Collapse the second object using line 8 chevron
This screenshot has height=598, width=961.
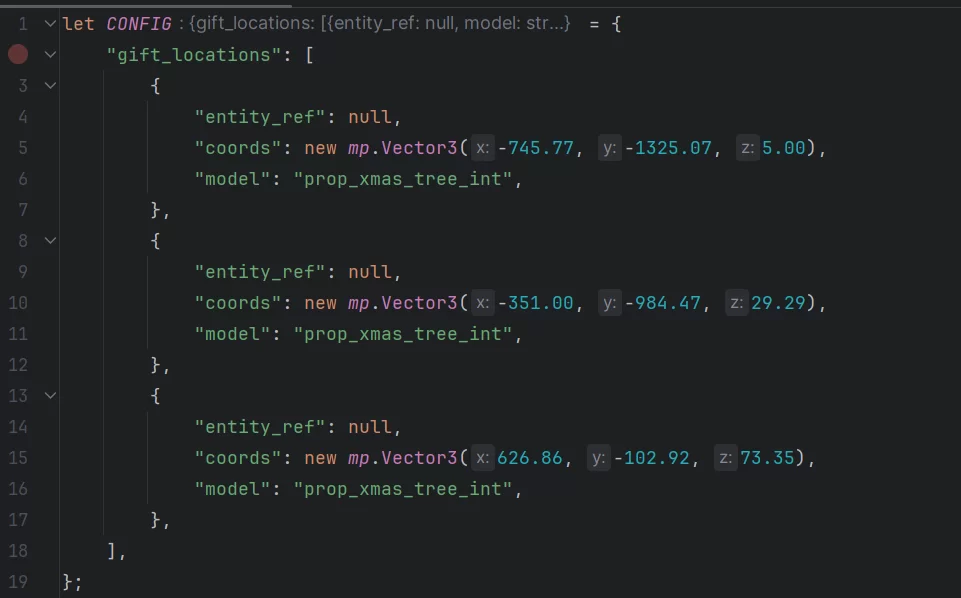click(x=50, y=240)
